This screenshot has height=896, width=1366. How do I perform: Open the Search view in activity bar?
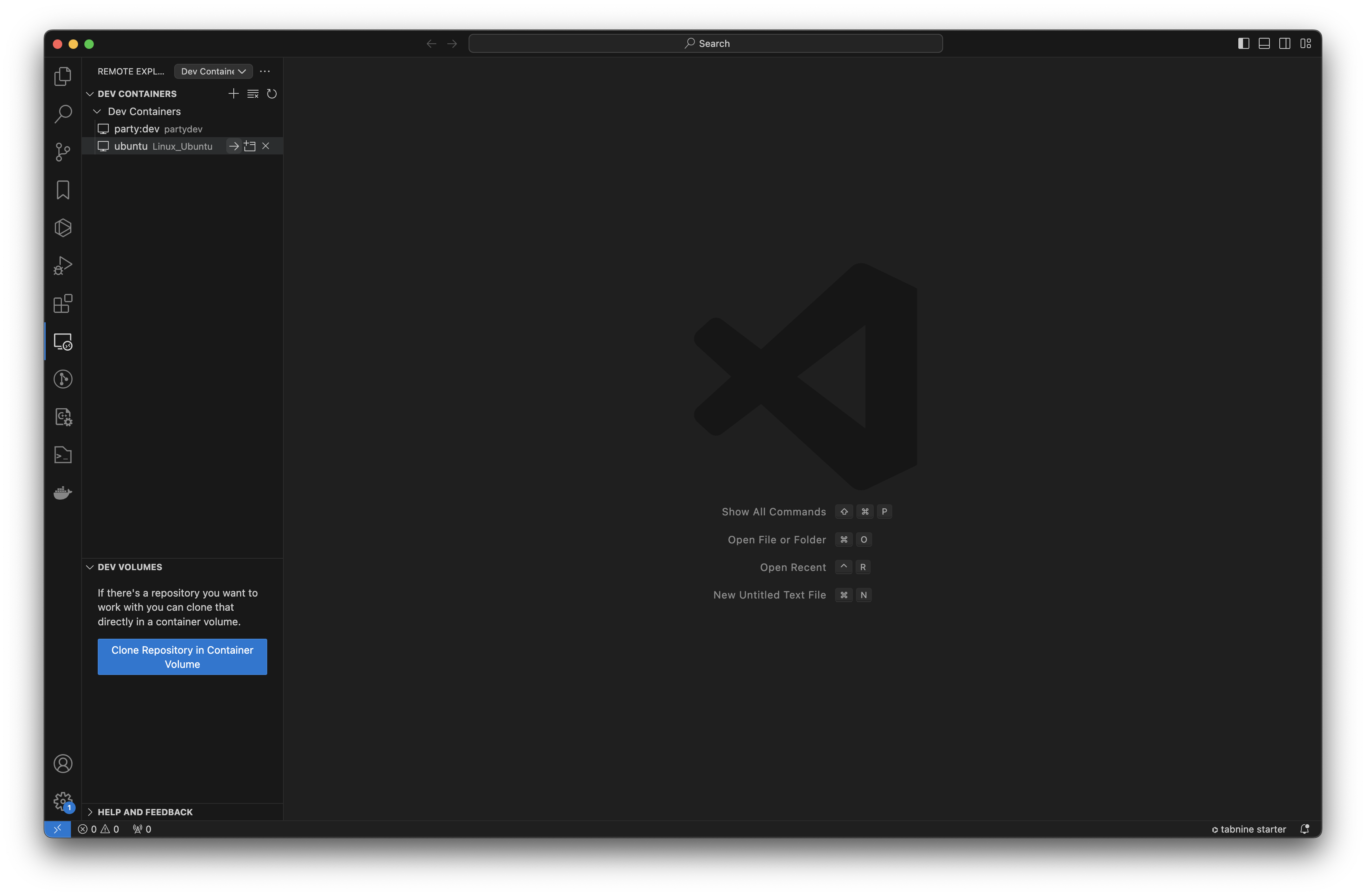[63, 113]
